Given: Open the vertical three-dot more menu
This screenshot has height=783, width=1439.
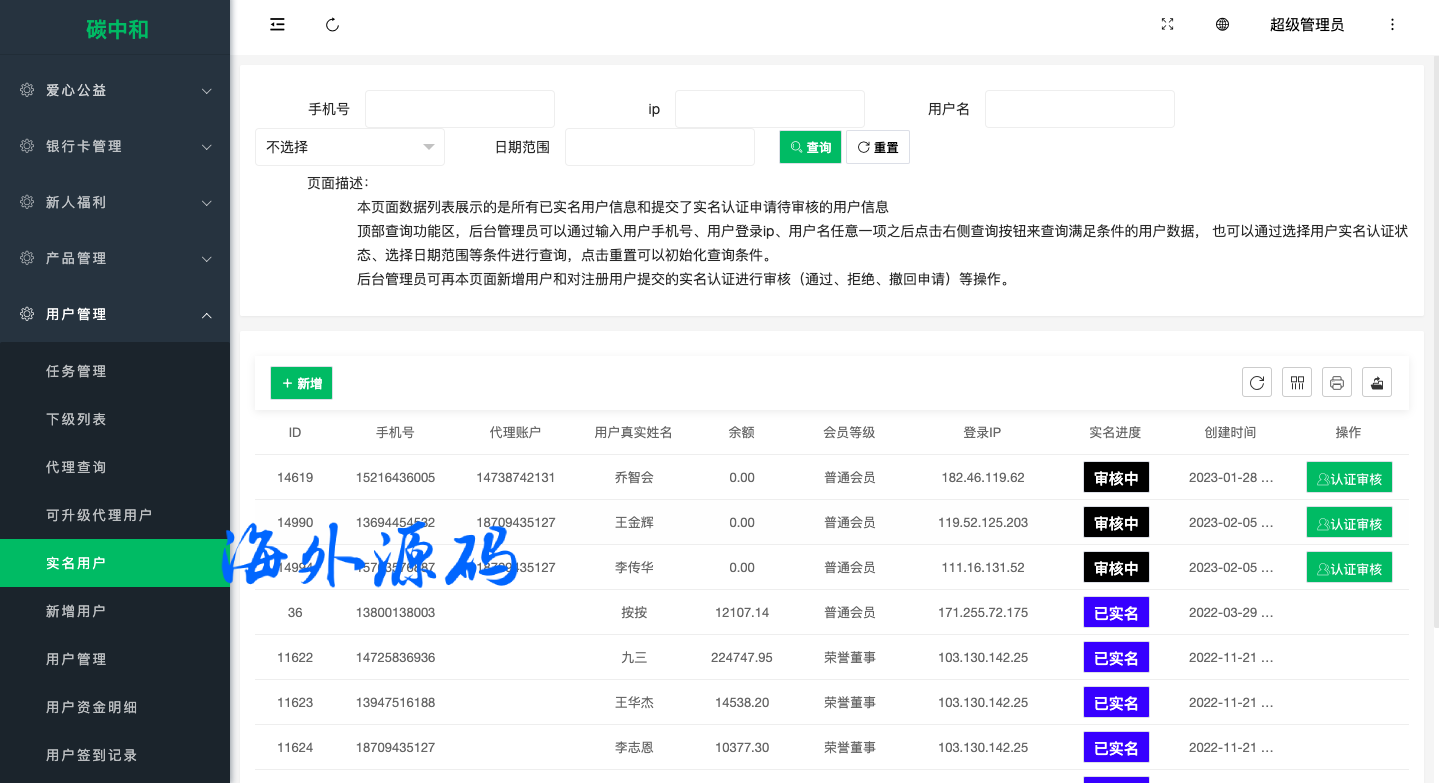Looking at the screenshot, I should 1392,25.
